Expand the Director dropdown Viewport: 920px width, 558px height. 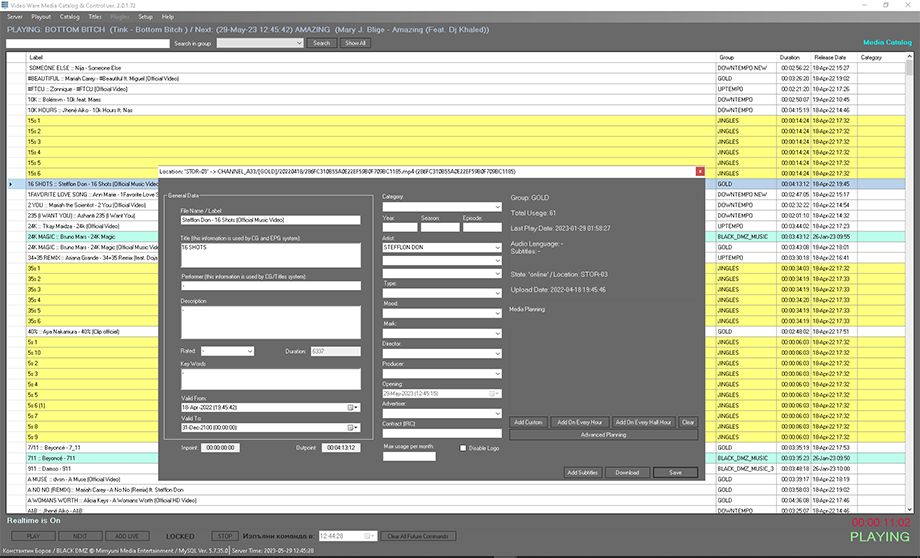pyautogui.click(x=498, y=353)
